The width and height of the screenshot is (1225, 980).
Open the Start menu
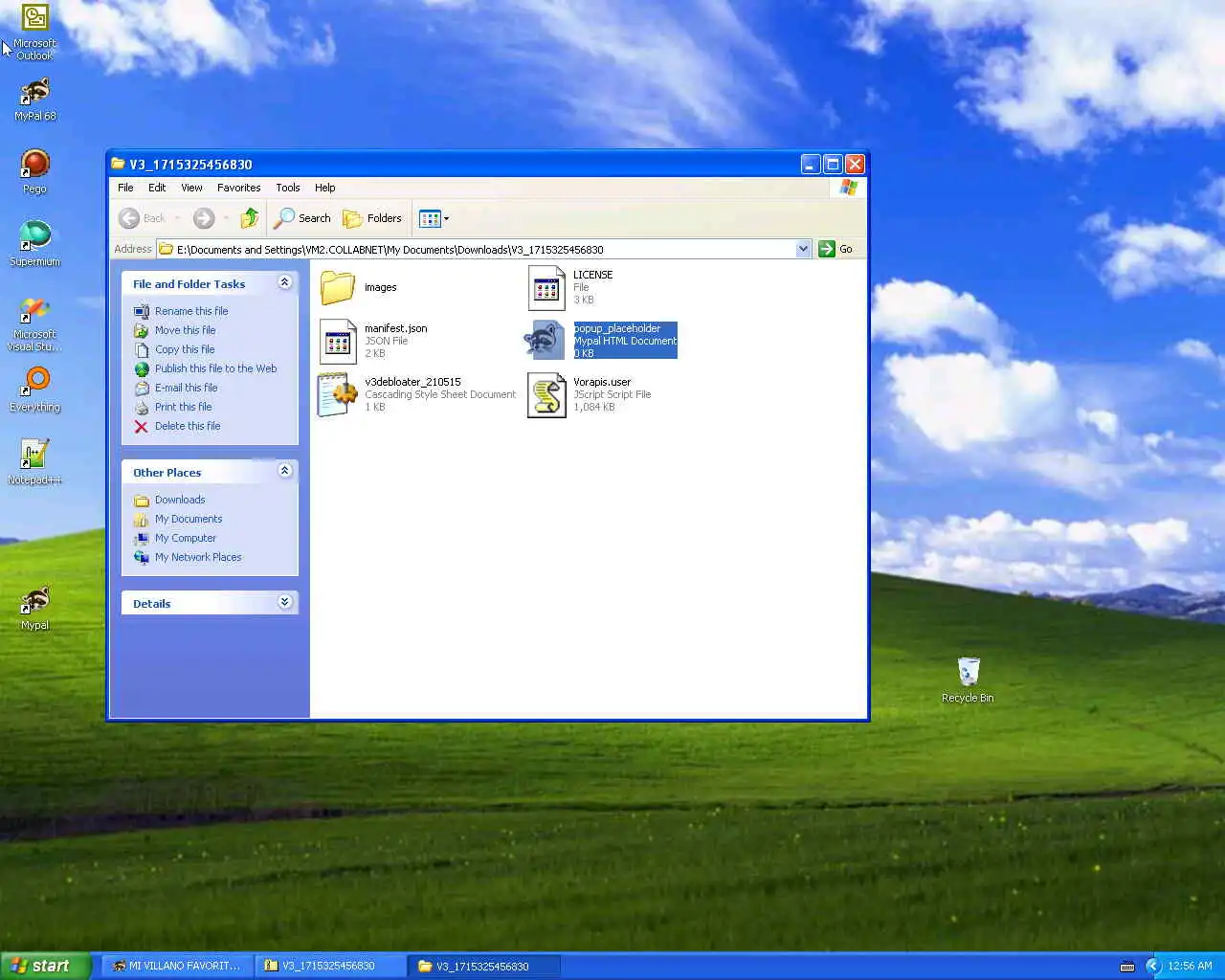[46, 966]
